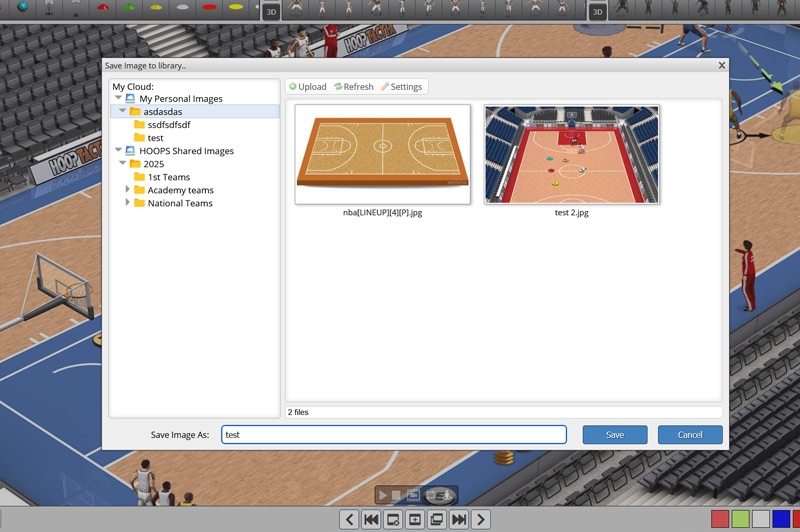Screen dimensions: 800x532
Task: Expand the National Teams folder
Action: pyautogui.click(x=128, y=203)
